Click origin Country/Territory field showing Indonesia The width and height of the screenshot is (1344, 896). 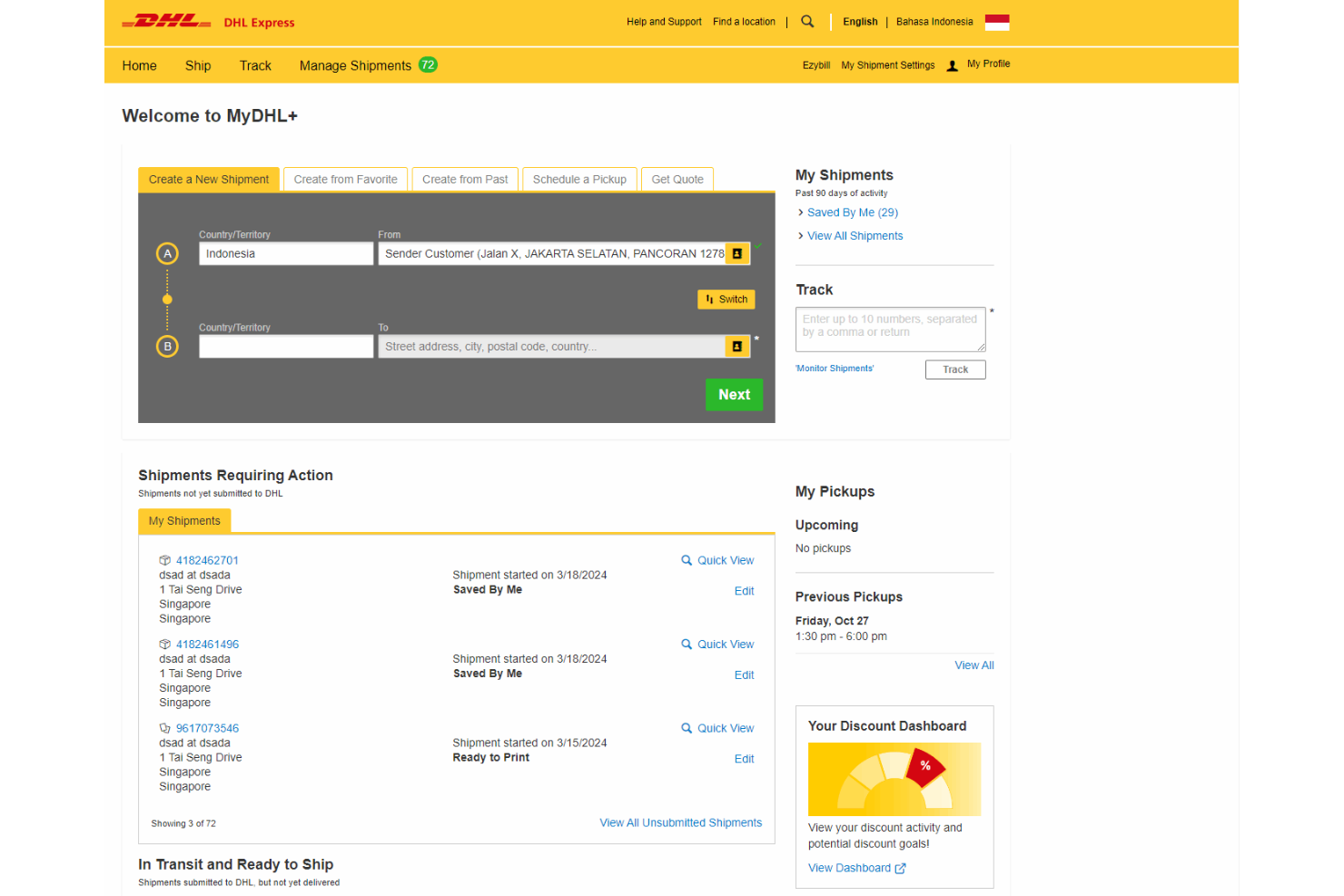(286, 254)
